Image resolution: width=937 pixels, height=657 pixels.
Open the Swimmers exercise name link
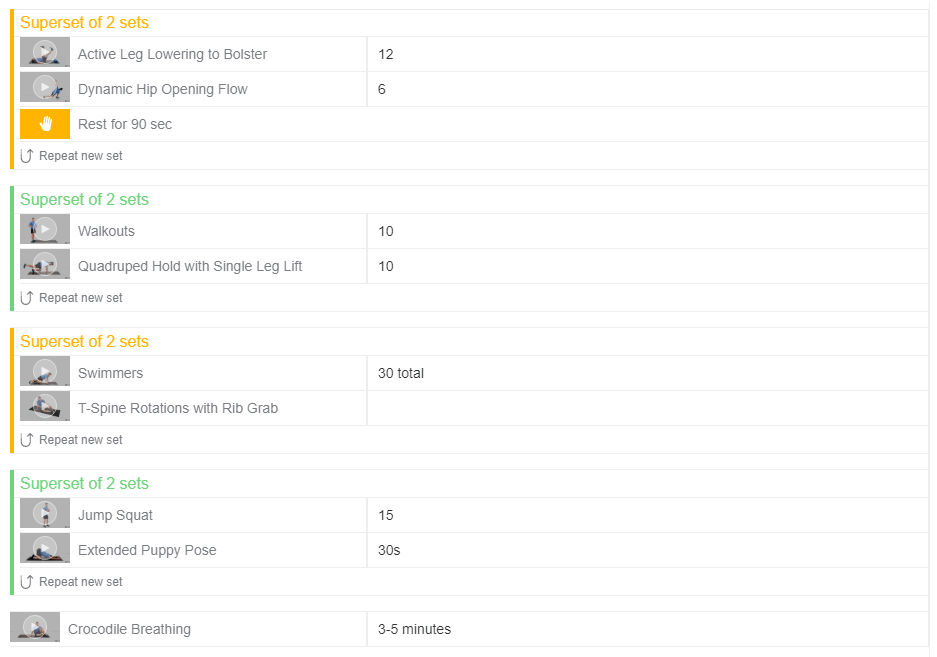110,373
